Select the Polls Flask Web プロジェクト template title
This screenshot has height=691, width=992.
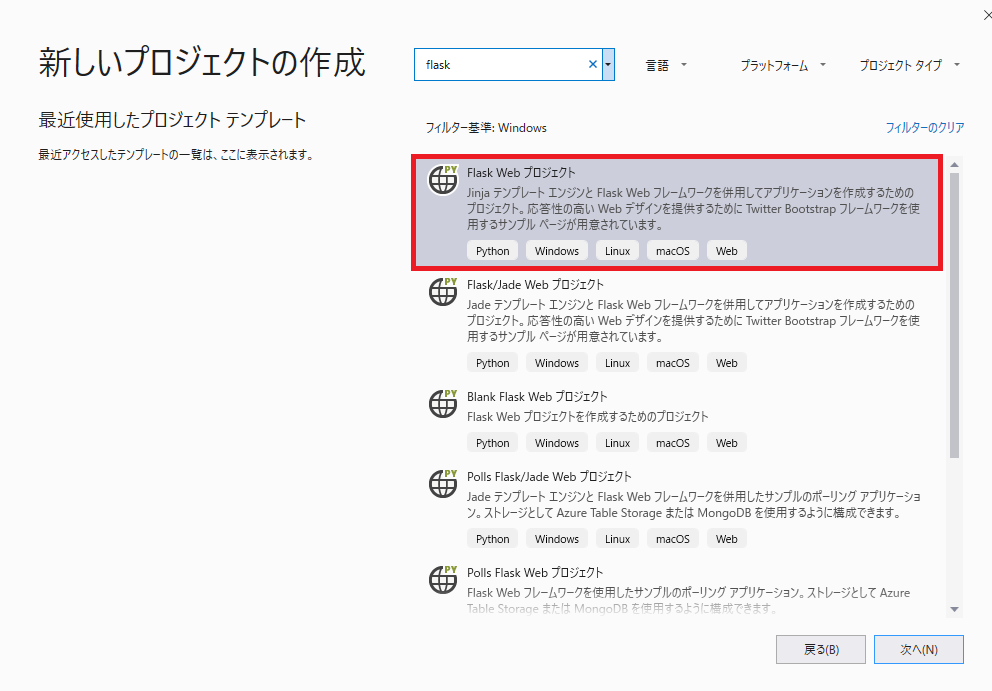click(x=535, y=573)
